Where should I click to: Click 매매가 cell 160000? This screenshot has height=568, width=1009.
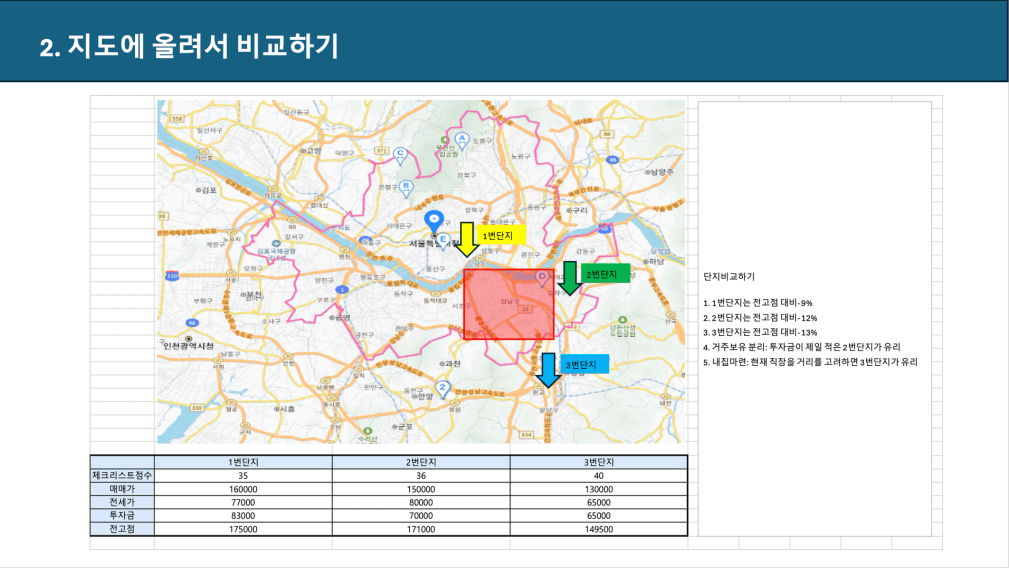click(243, 490)
